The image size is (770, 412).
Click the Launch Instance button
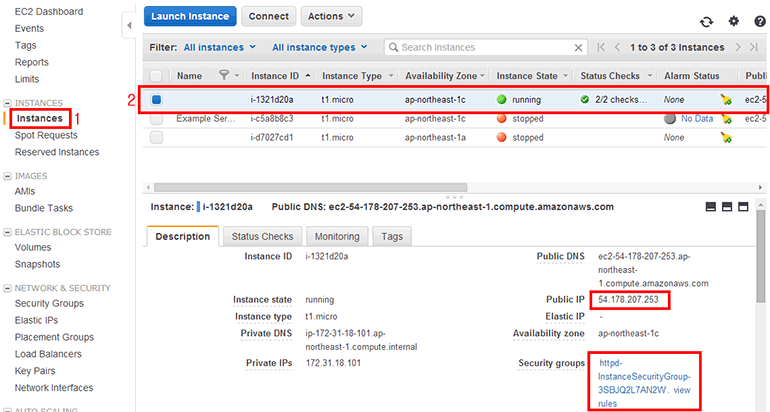190,16
